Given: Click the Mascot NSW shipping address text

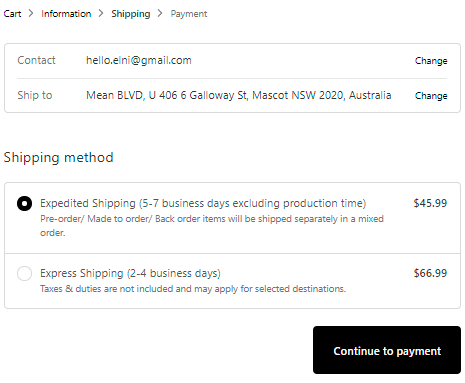Looking at the screenshot, I should (238, 95).
